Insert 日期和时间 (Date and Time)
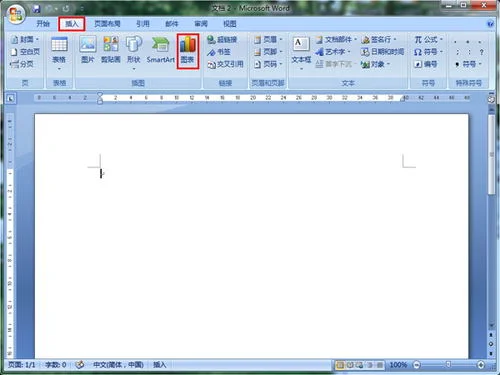Viewport: 500px width, 375px height. coord(383,52)
